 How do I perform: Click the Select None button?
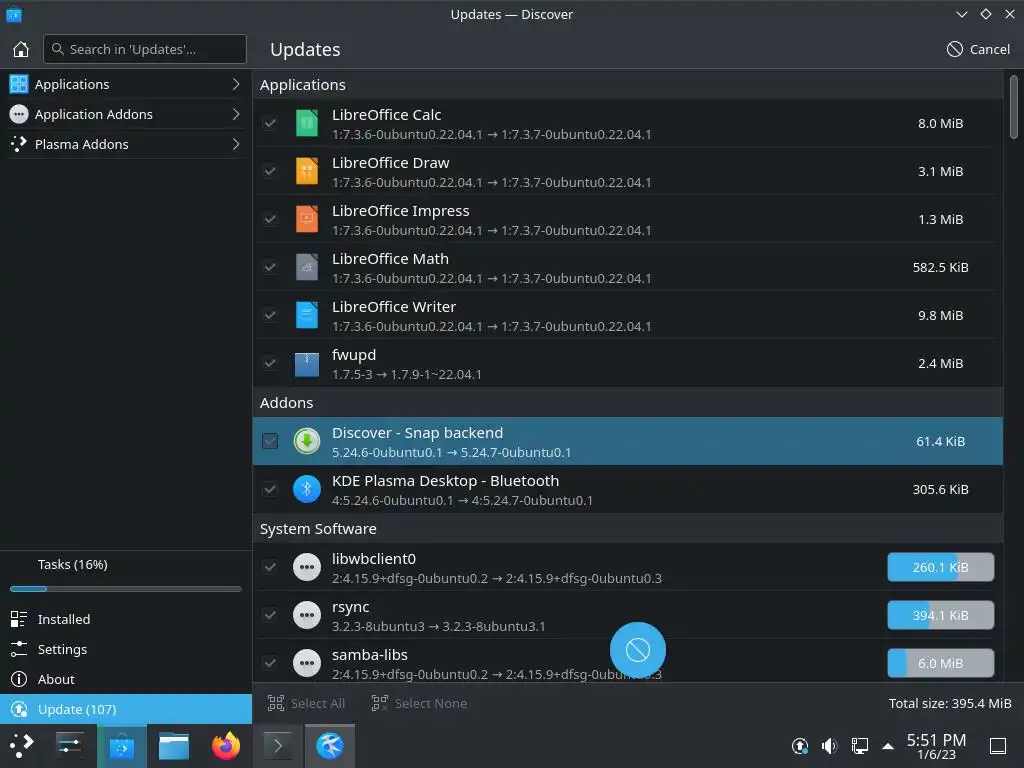pos(419,703)
